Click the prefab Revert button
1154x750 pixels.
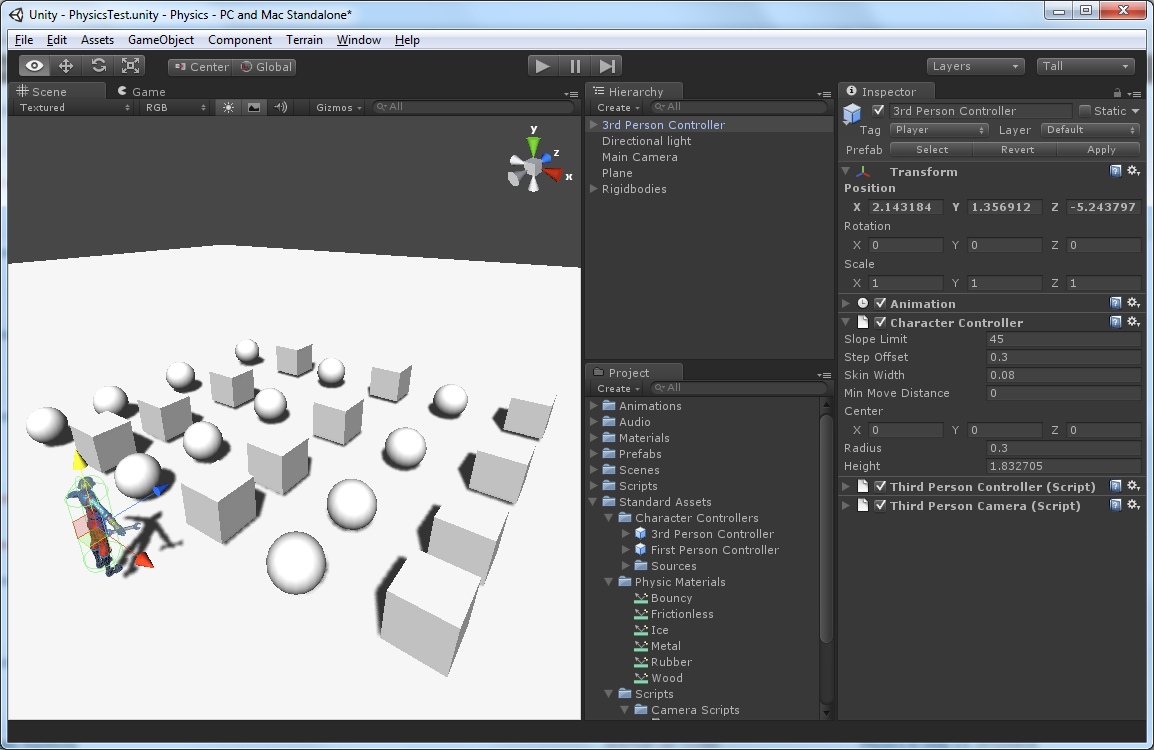tap(1017, 149)
